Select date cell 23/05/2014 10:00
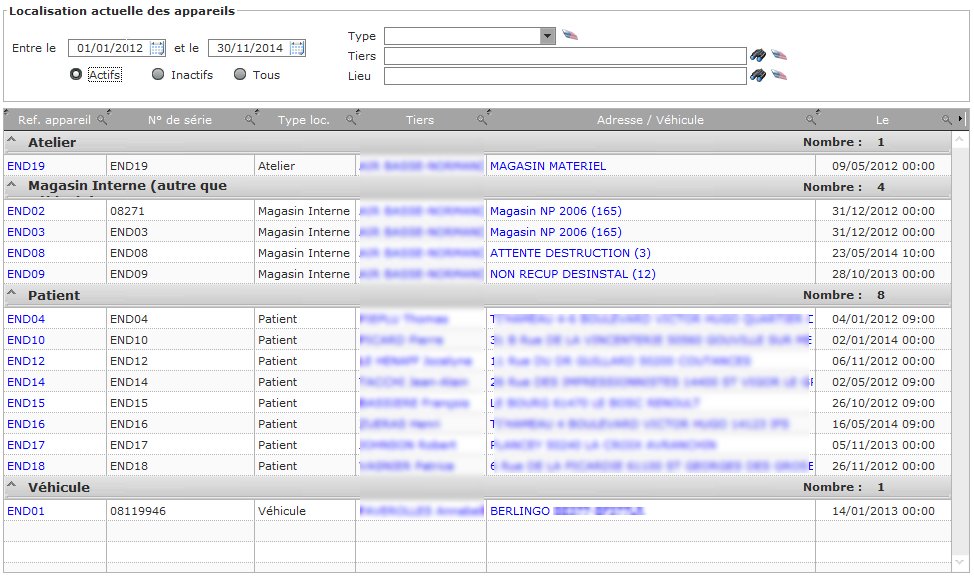This screenshot has height=581, width=974. [x=883, y=253]
